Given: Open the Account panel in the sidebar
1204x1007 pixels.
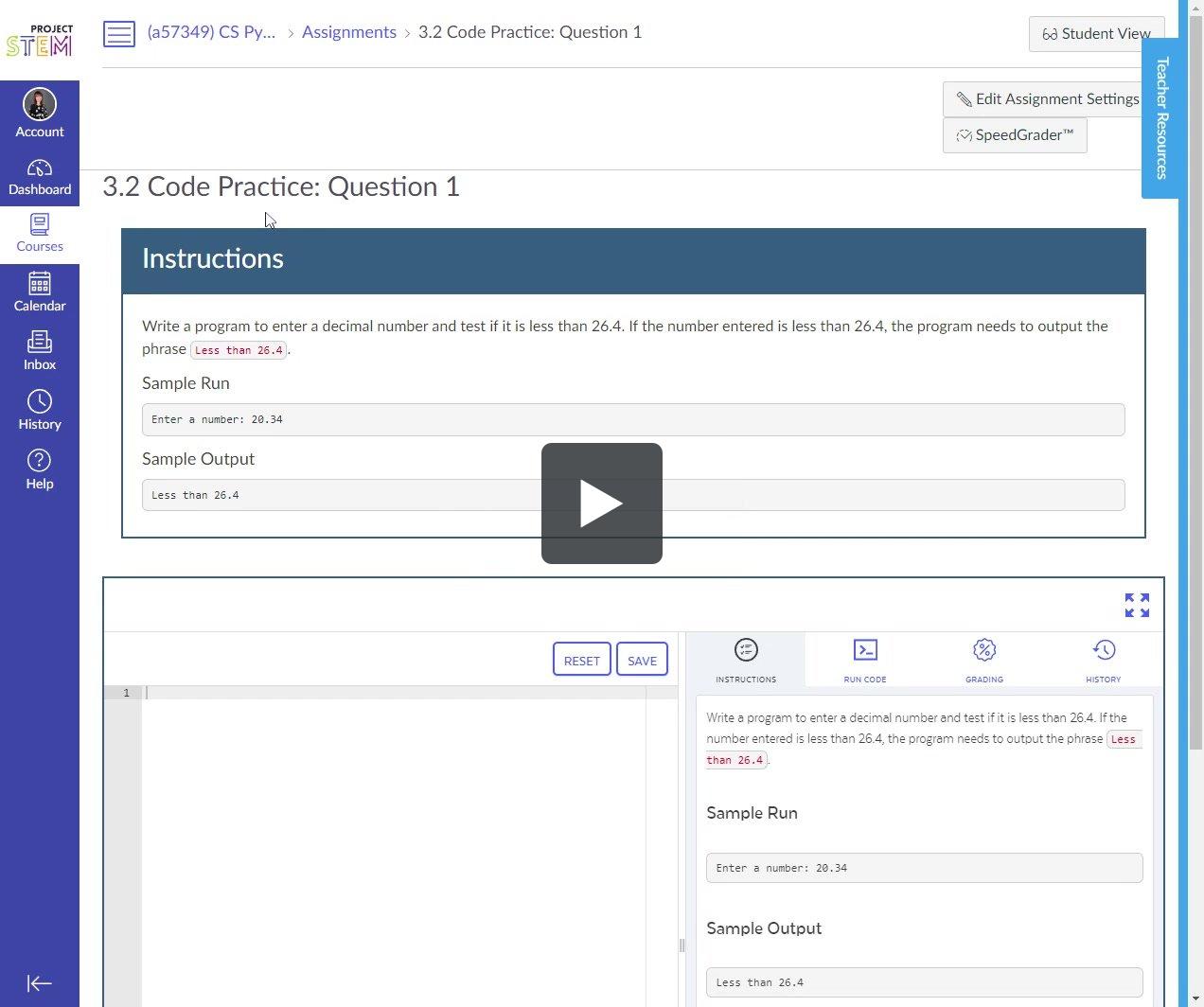Looking at the screenshot, I should click(x=40, y=112).
